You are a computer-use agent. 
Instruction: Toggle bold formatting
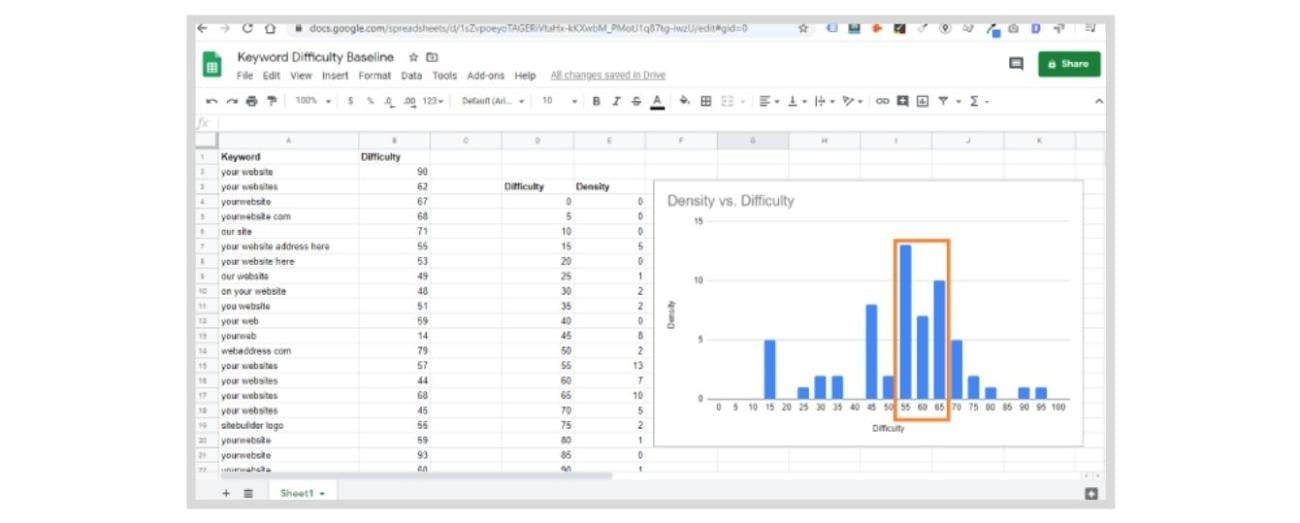597,101
